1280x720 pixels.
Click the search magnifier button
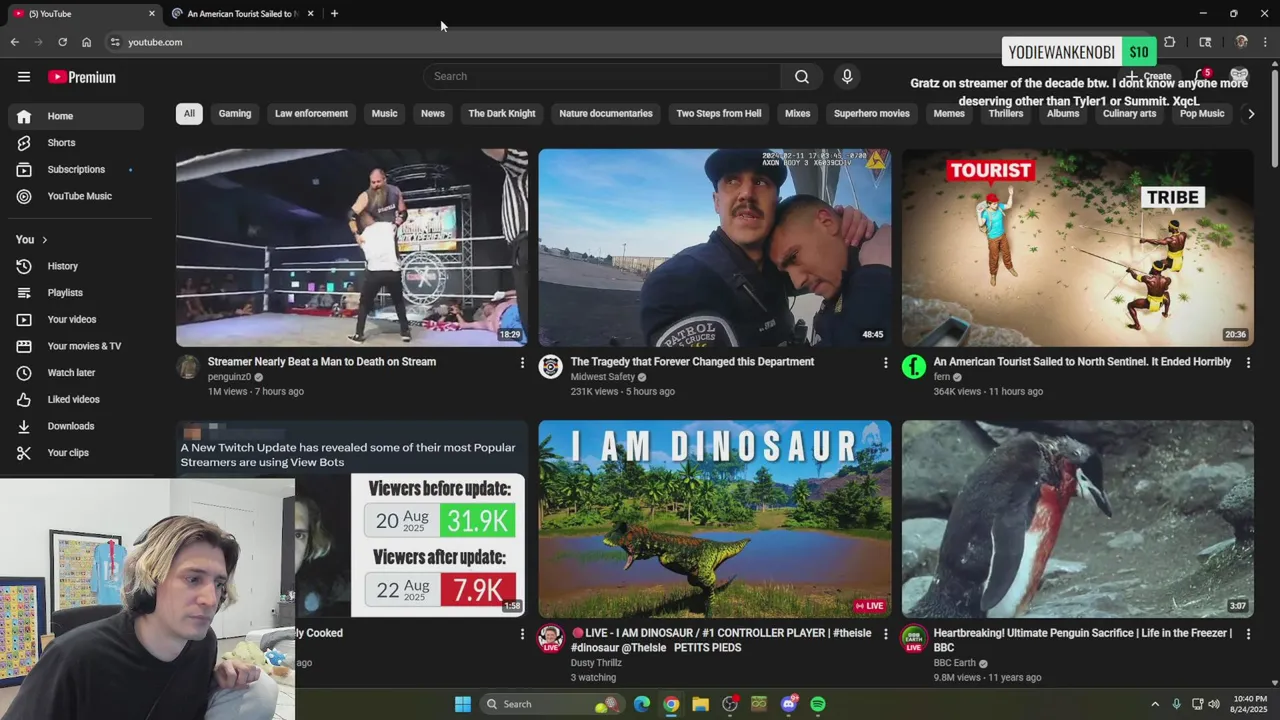(x=802, y=76)
